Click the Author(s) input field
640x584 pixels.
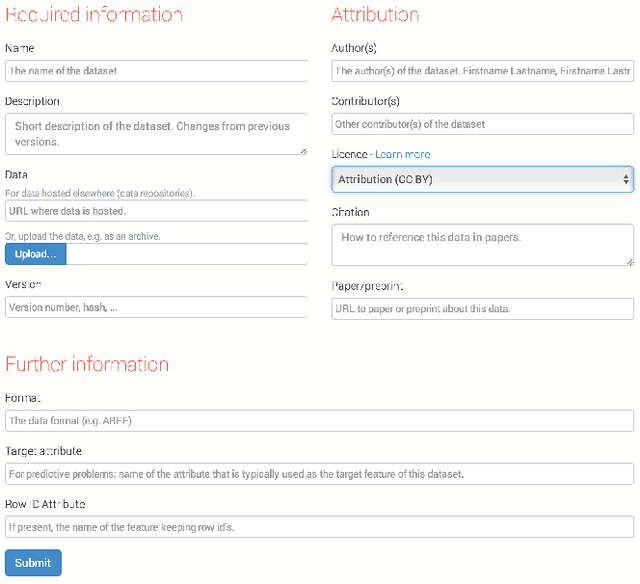[482, 71]
